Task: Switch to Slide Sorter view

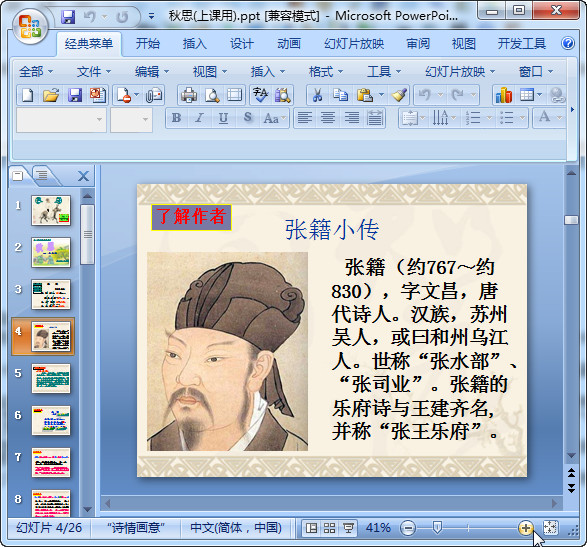Action: click(x=329, y=528)
